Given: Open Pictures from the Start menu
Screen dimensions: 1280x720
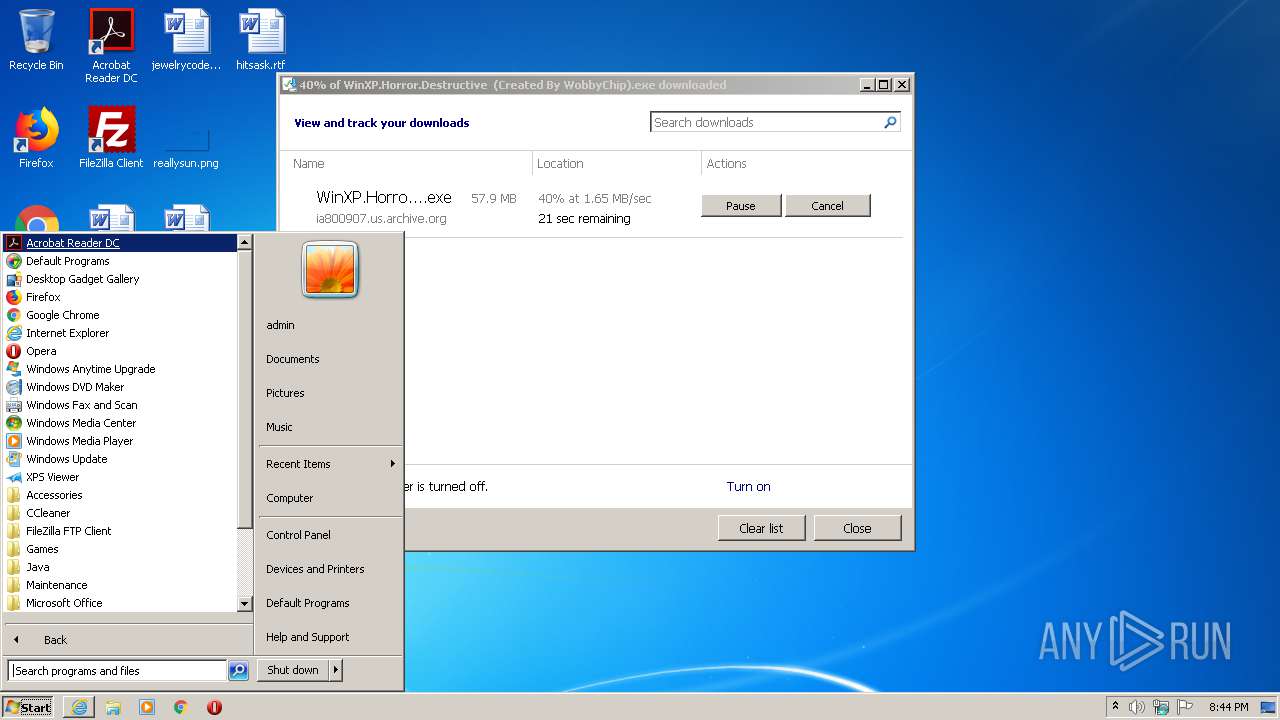Looking at the screenshot, I should tap(330, 393).
